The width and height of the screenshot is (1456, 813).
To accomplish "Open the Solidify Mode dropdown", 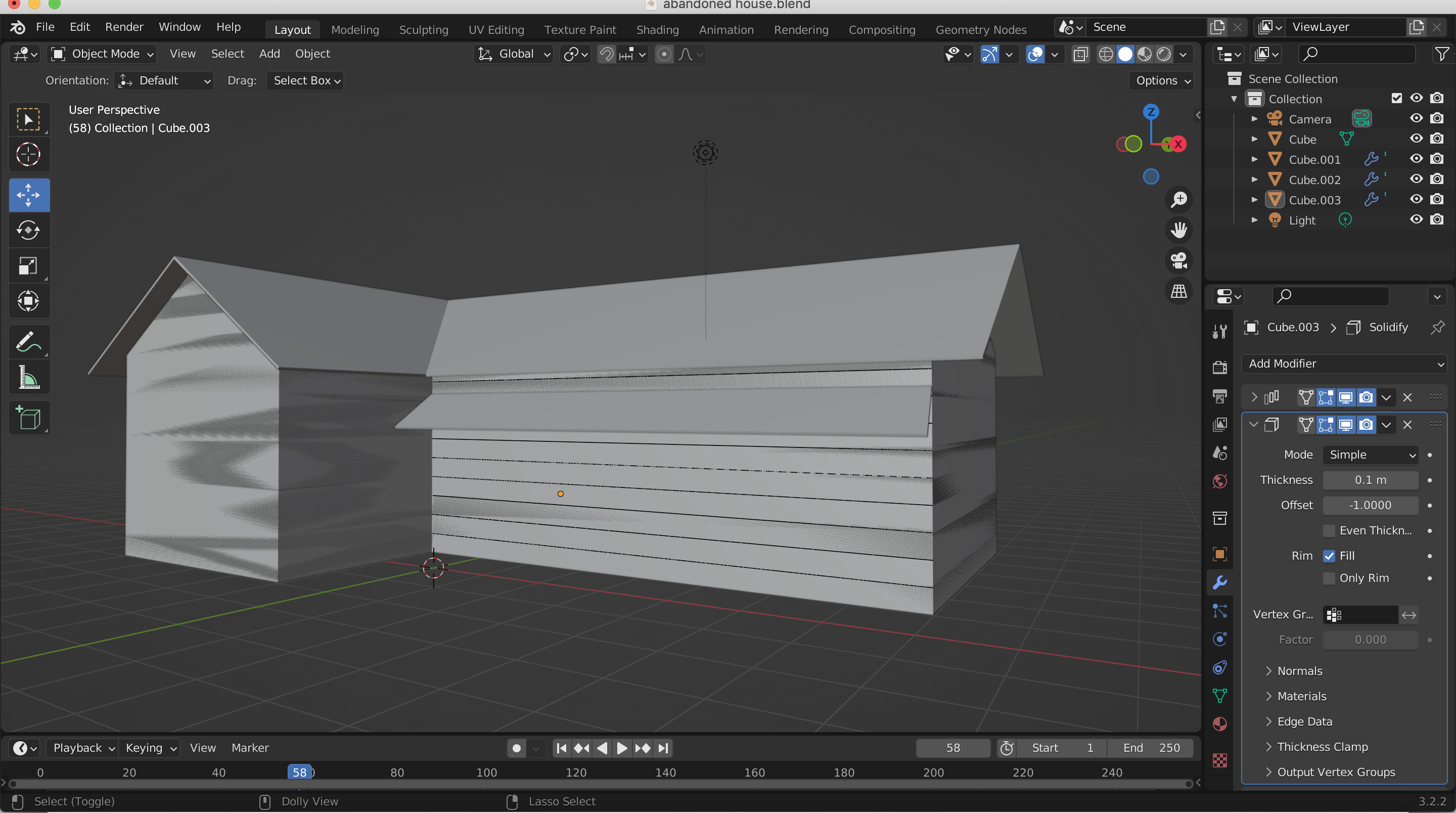I will [x=1370, y=455].
